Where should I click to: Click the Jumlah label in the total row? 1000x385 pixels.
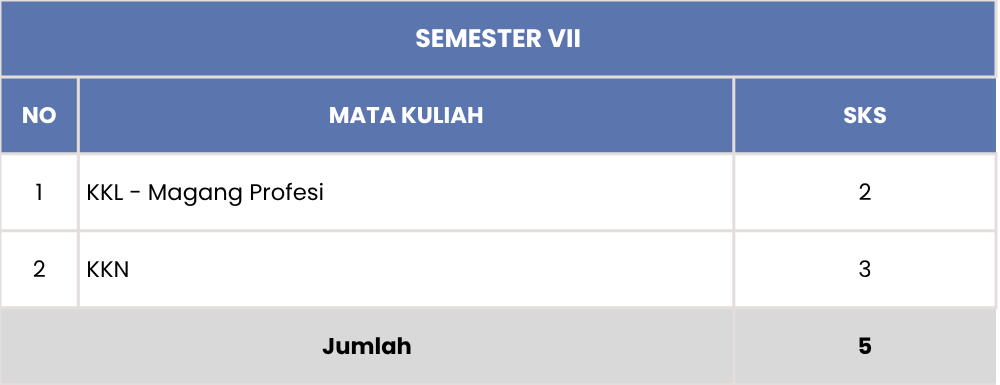(x=367, y=346)
